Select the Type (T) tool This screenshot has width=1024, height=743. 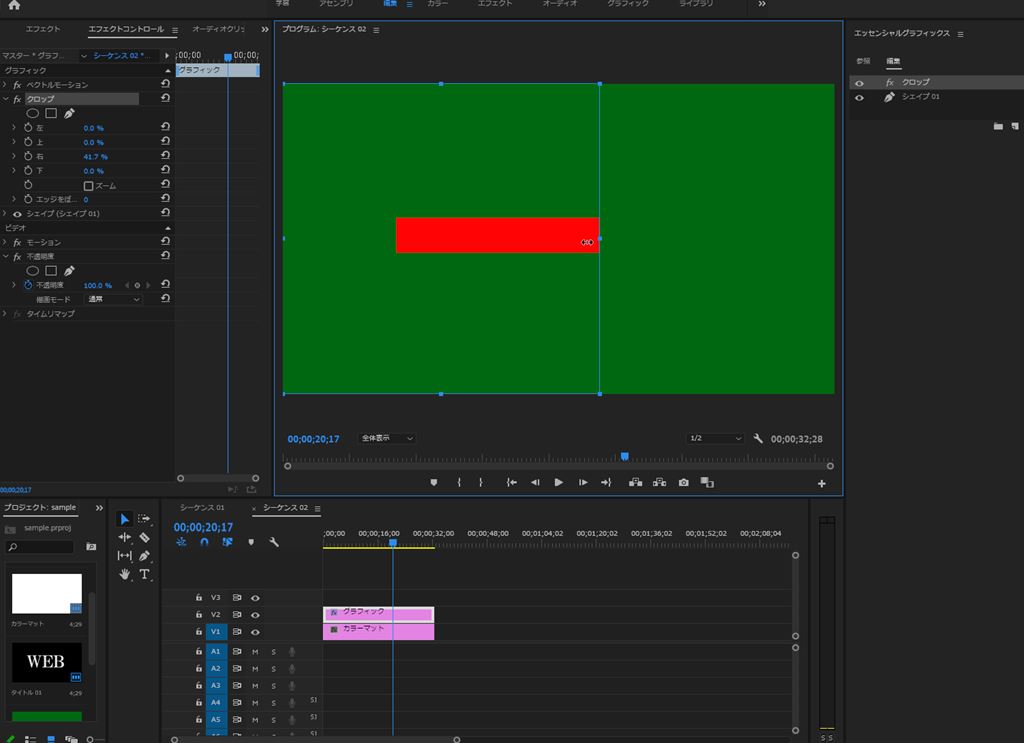pos(145,574)
